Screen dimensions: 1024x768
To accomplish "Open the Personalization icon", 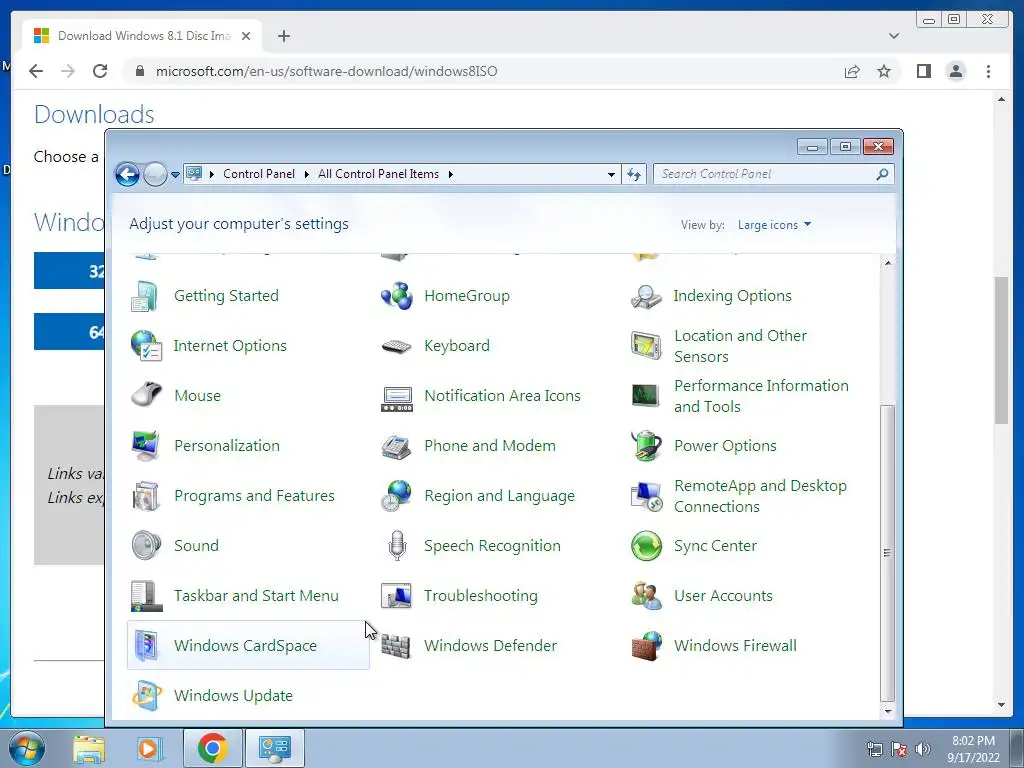I will pyautogui.click(x=145, y=446).
